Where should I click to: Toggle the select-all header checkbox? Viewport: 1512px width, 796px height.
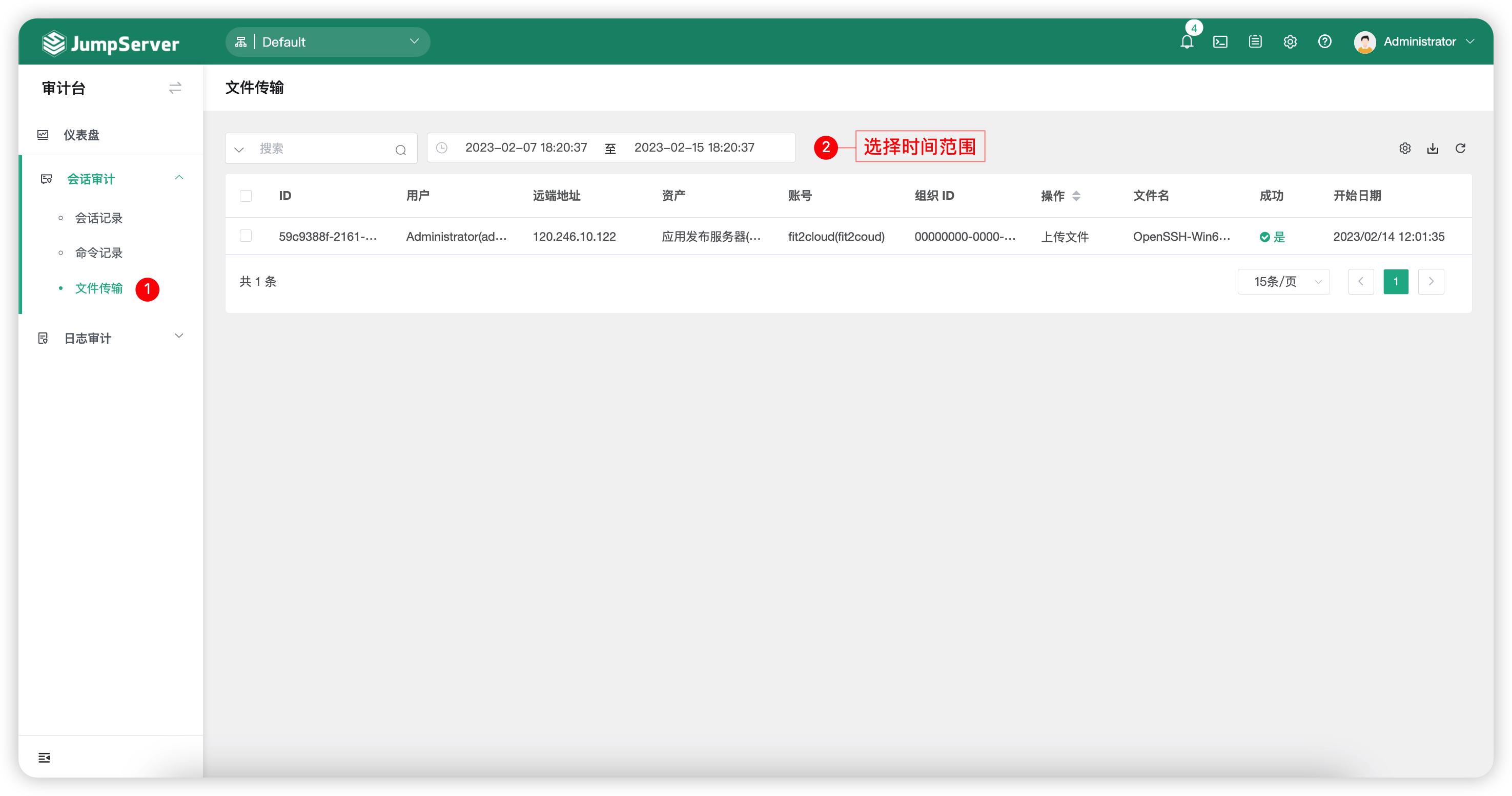click(246, 196)
